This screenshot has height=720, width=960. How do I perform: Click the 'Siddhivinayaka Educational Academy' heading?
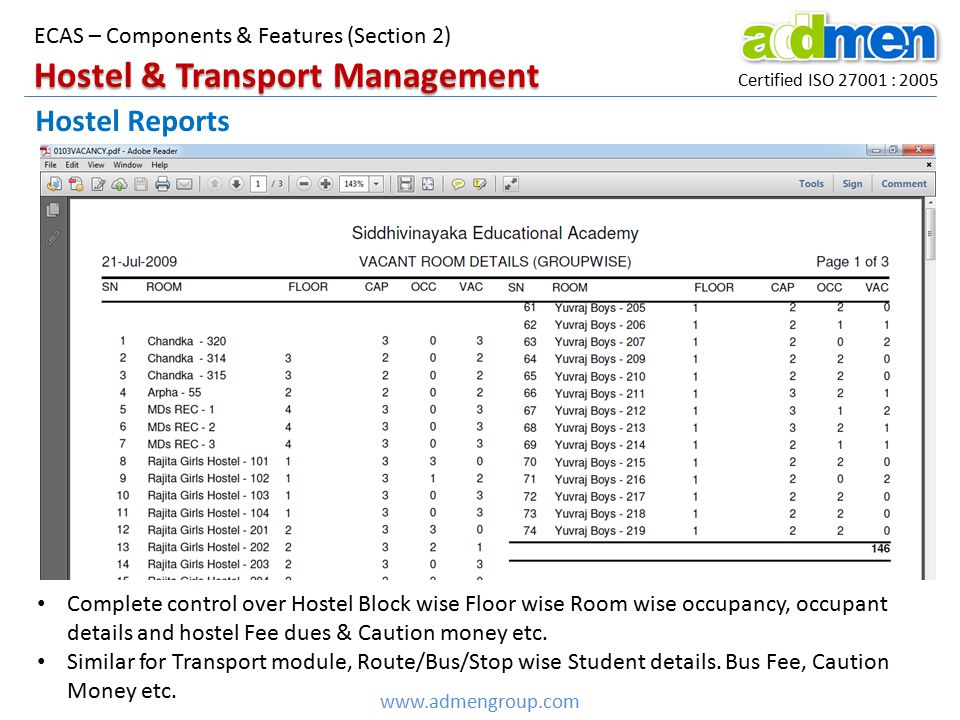495,233
